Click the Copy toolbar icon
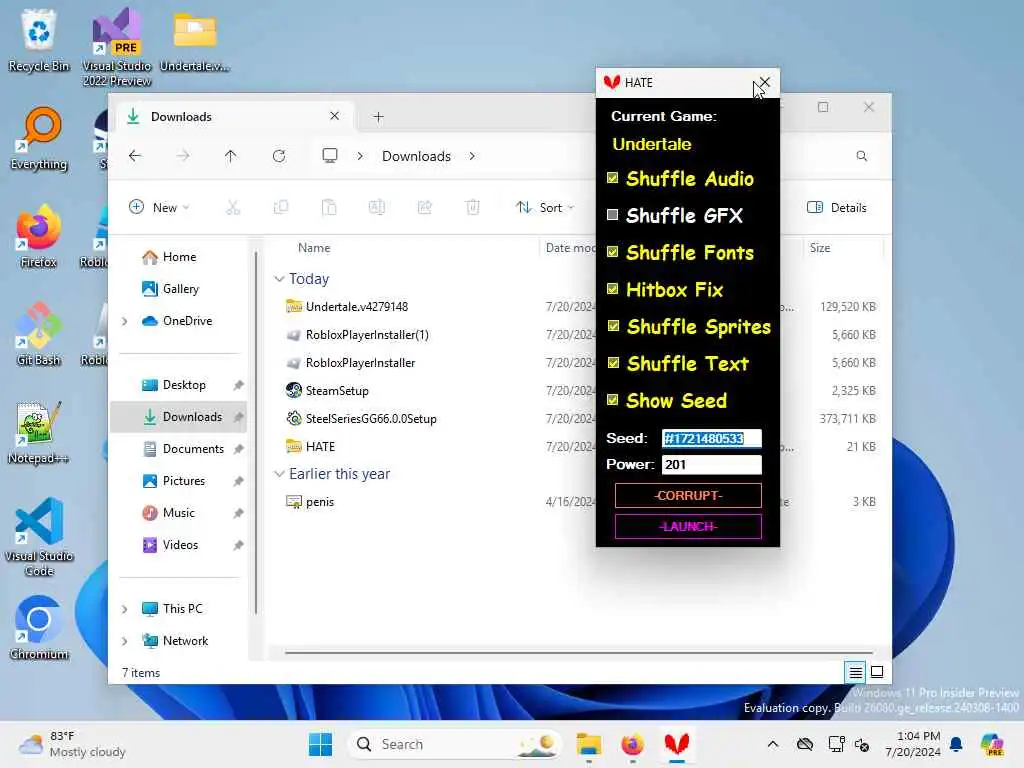 pos(281,208)
